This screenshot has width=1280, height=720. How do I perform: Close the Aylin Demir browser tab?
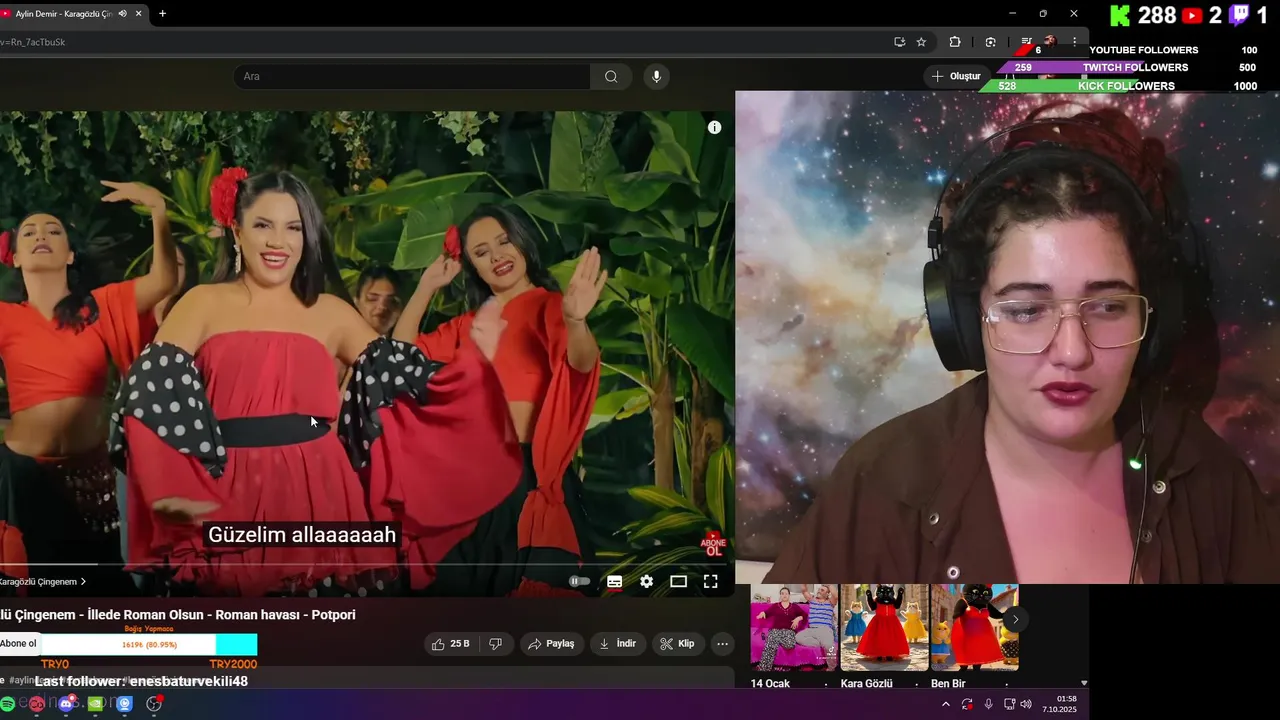coord(139,14)
